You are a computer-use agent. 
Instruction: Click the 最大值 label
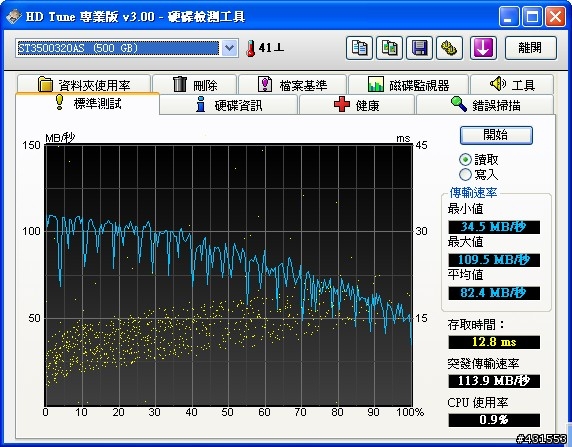click(465, 242)
